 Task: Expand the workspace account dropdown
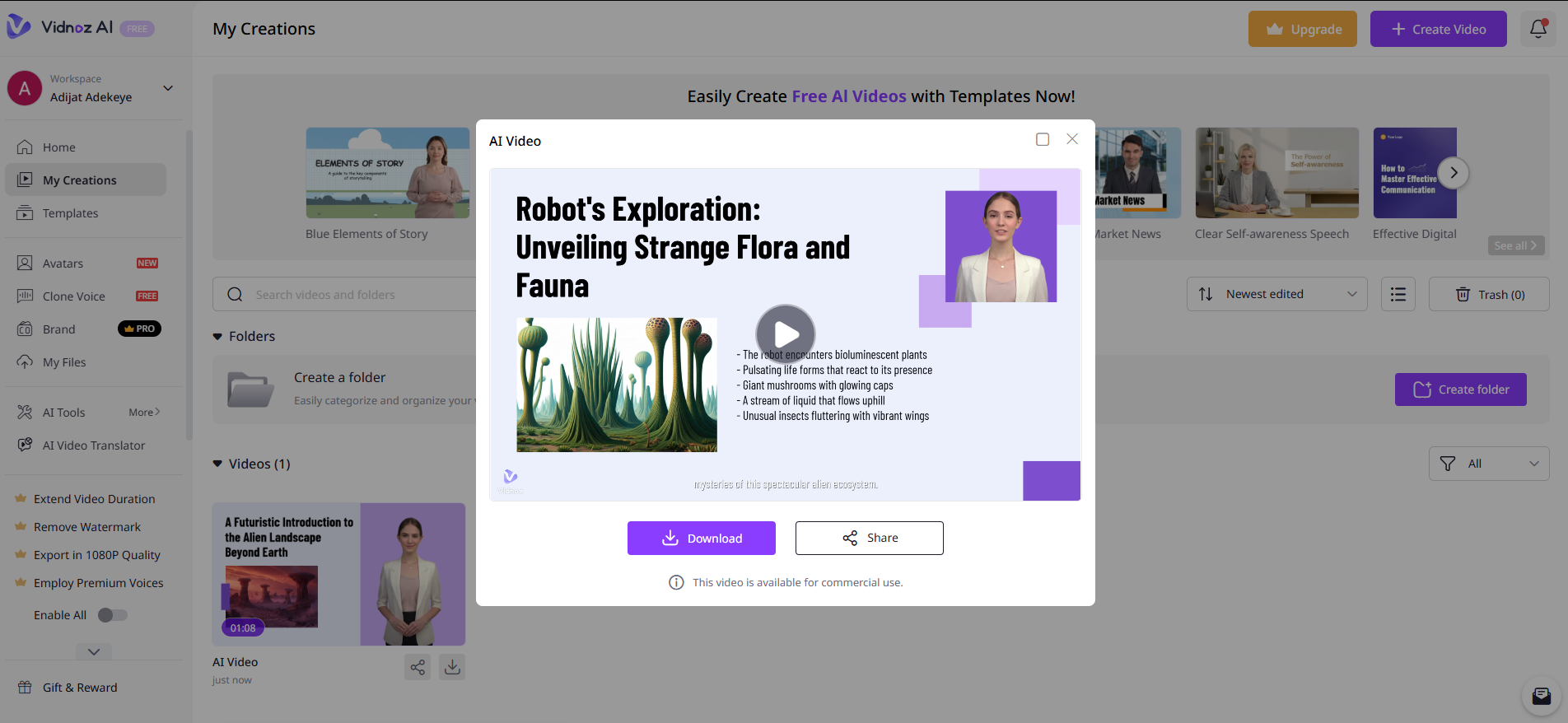click(168, 88)
